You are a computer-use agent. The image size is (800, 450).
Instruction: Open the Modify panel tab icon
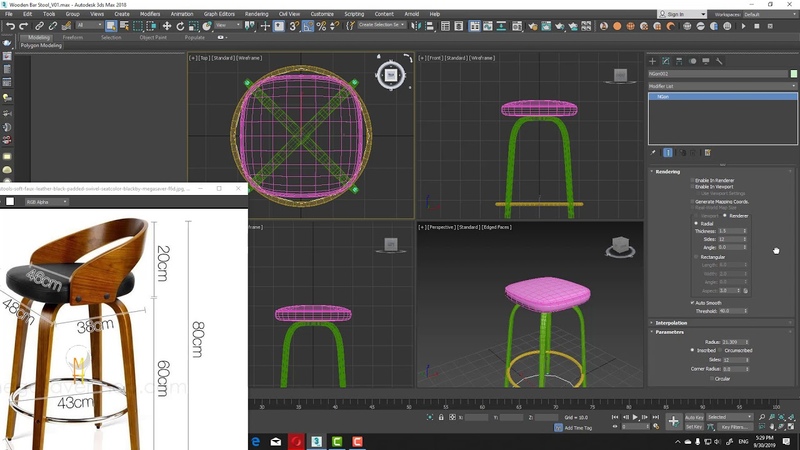(x=667, y=61)
